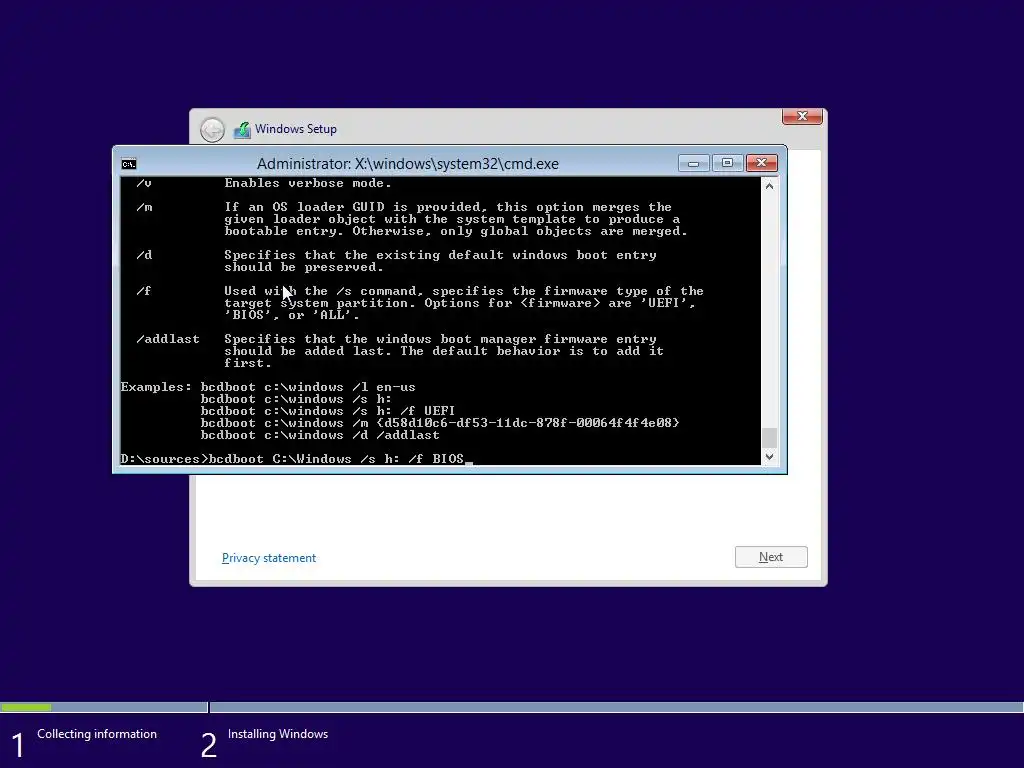The width and height of the screenshot is (1024, 768).
Task: Click the example 'bcdboot c:\windows /d /addlast'
Action: tap(320, 435)
